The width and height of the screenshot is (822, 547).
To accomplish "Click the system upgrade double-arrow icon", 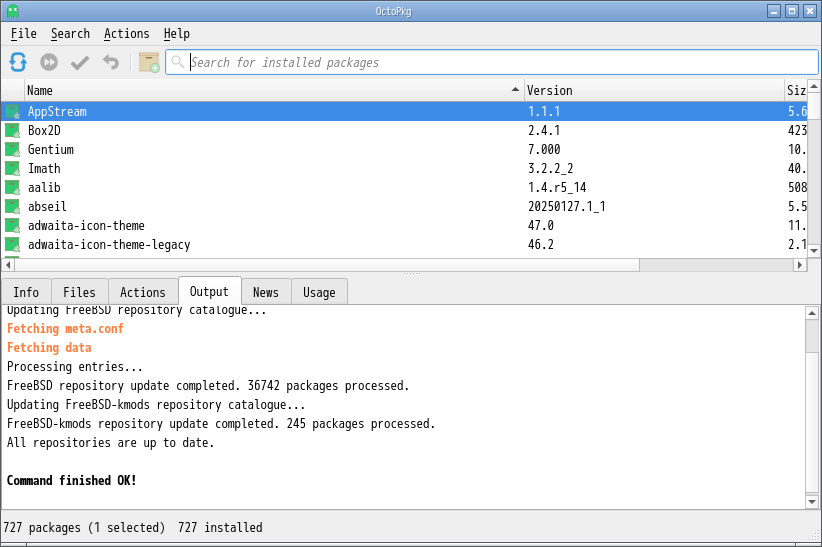I will pos(49,62).
